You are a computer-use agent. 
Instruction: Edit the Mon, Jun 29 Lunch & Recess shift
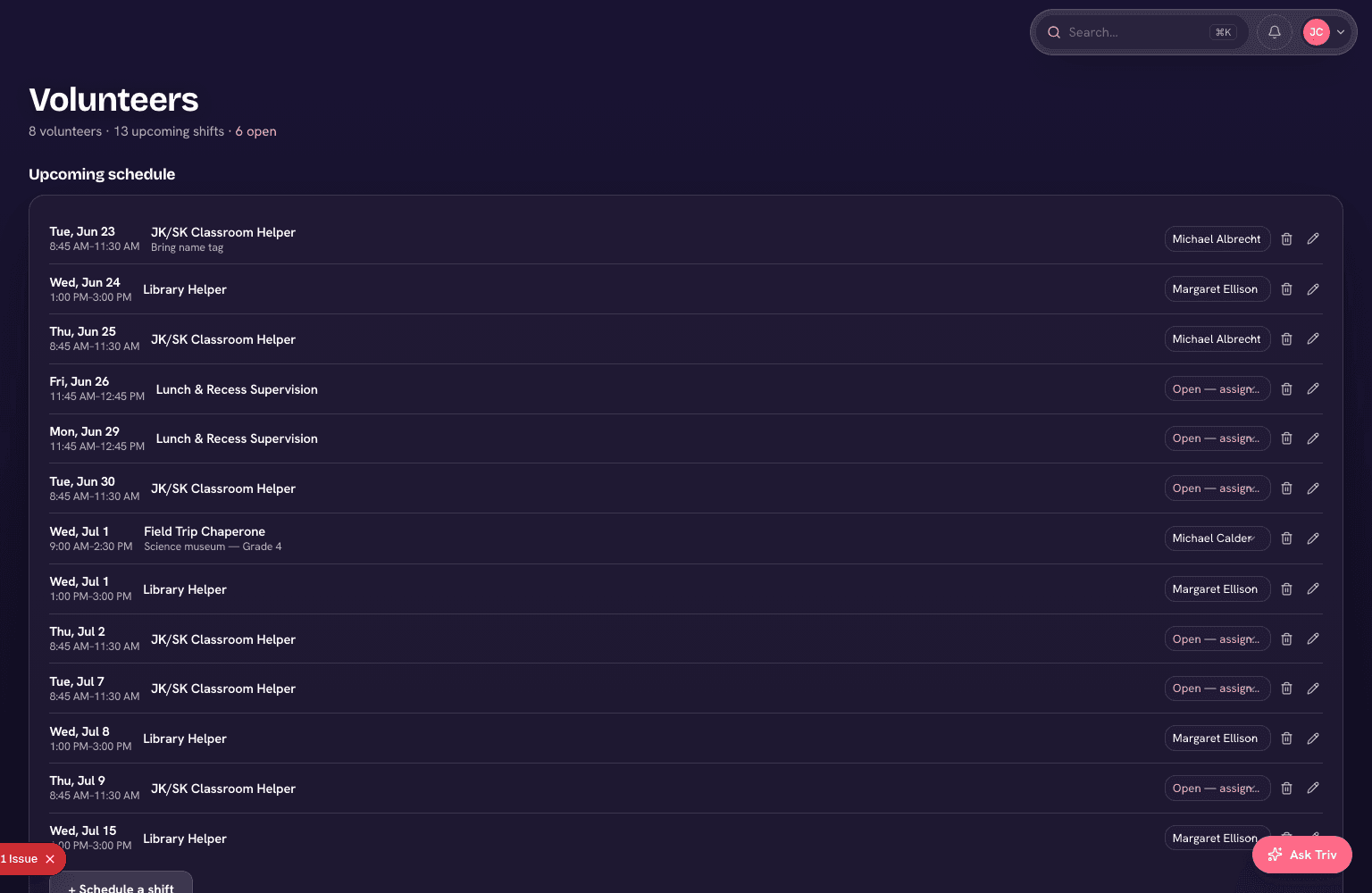point(1313,438)
